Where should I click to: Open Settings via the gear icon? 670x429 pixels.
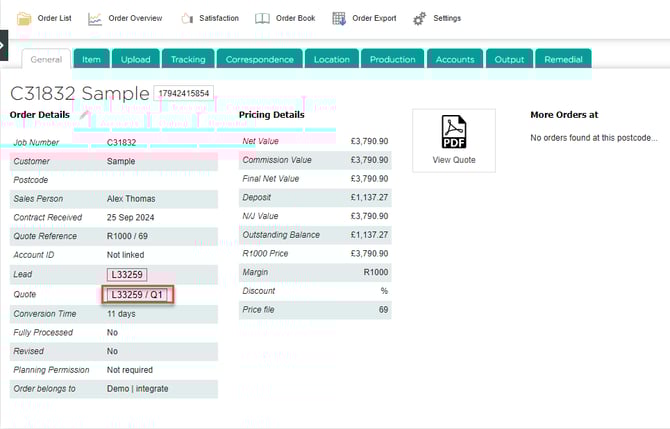[x=420, y=18]
